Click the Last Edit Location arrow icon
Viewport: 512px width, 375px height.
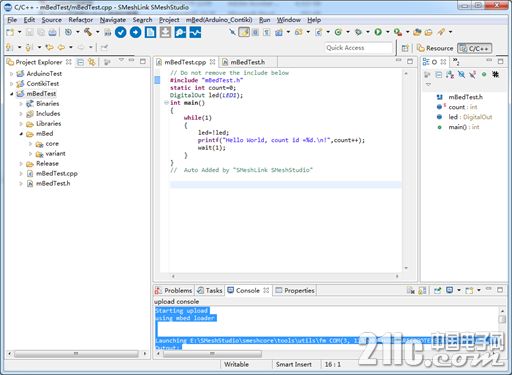[x=50, y=47]
